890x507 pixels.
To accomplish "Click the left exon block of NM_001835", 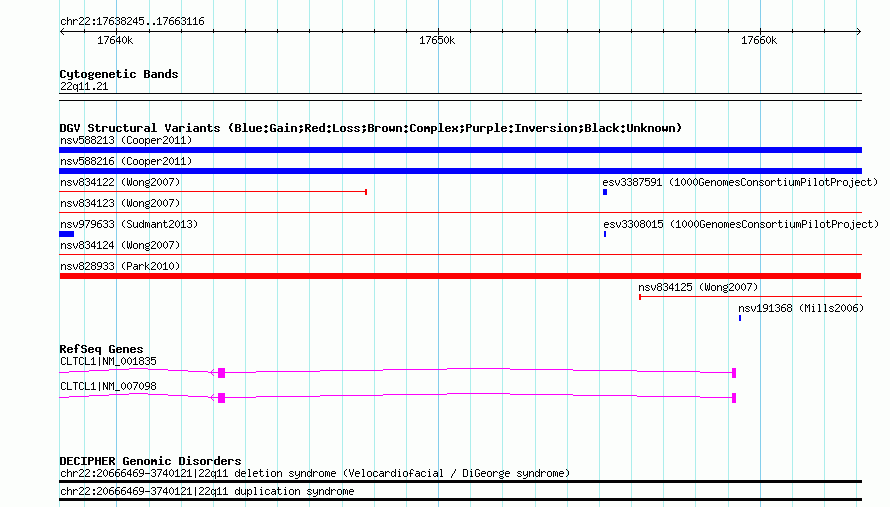I will pyautogui.click(x=221, y=373).
